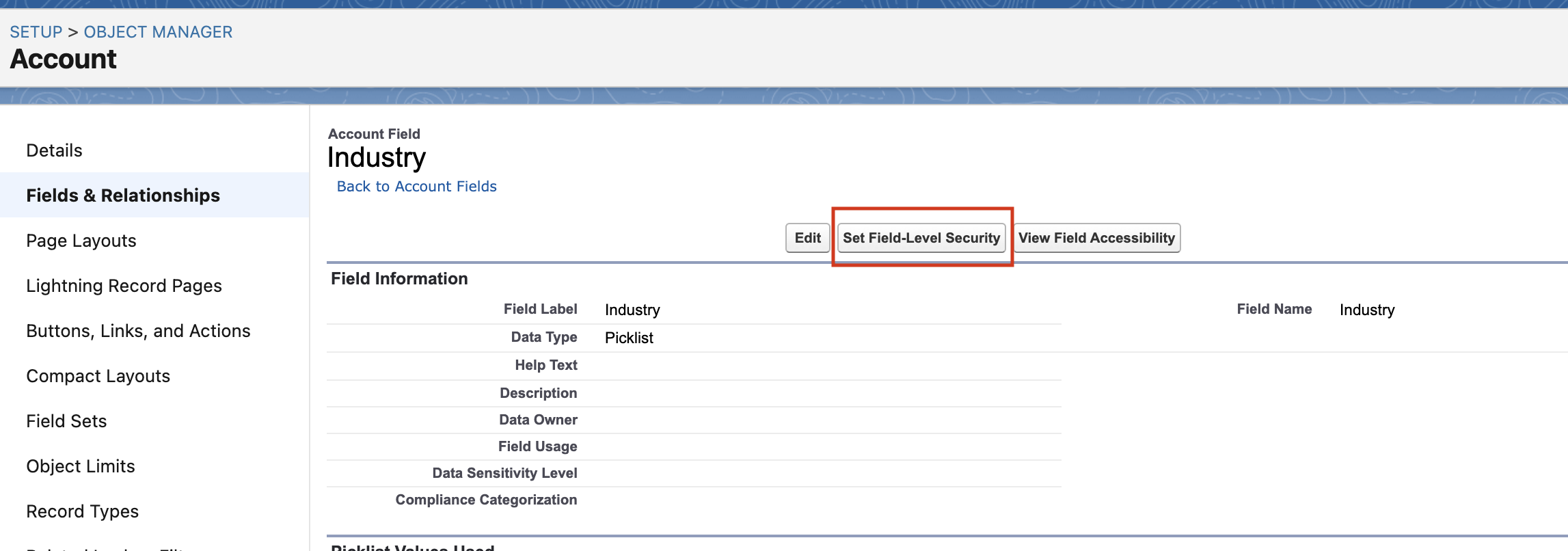This screenshot has width=1568, height=551.
Task: Click the Picklist data type value
Action: (x=629, y=338)
